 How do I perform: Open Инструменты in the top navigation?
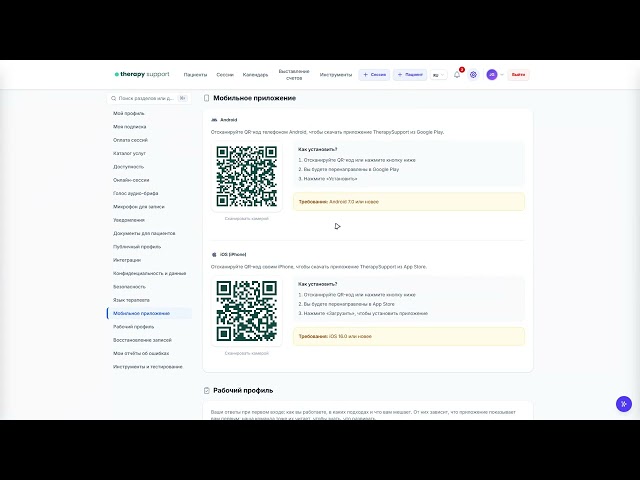point(336,75)
